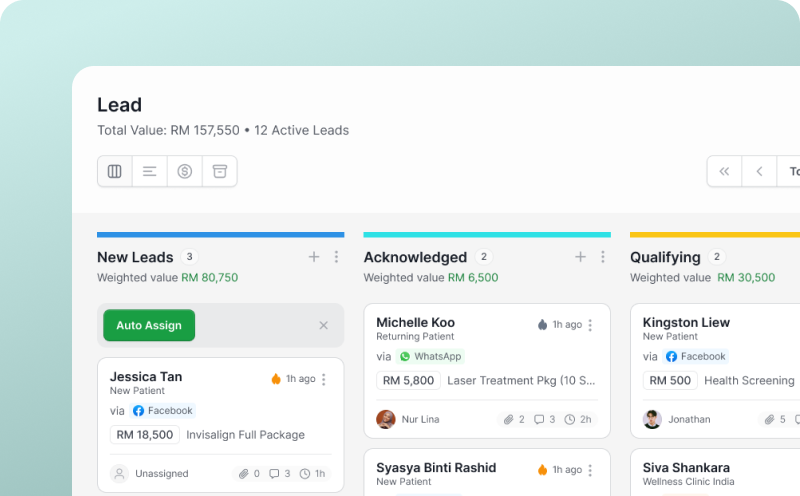Viewport: 800px width, 496px height.
Task: Click clock time icon on Jessica Tan card
Action: click(305, 474)
